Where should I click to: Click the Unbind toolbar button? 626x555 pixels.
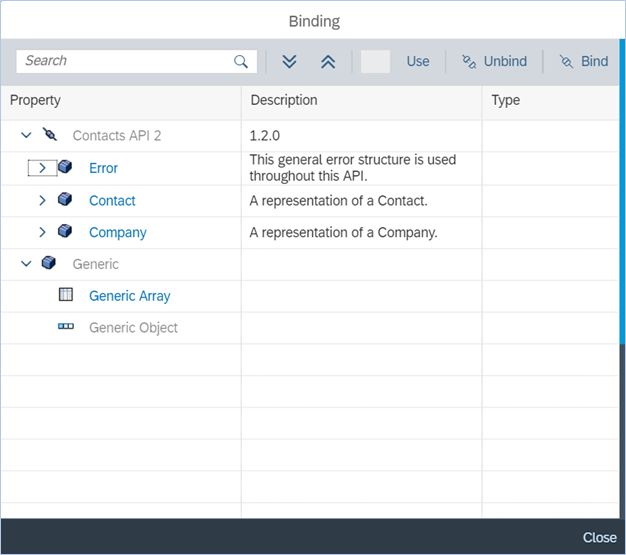click(x=494, y=61)
